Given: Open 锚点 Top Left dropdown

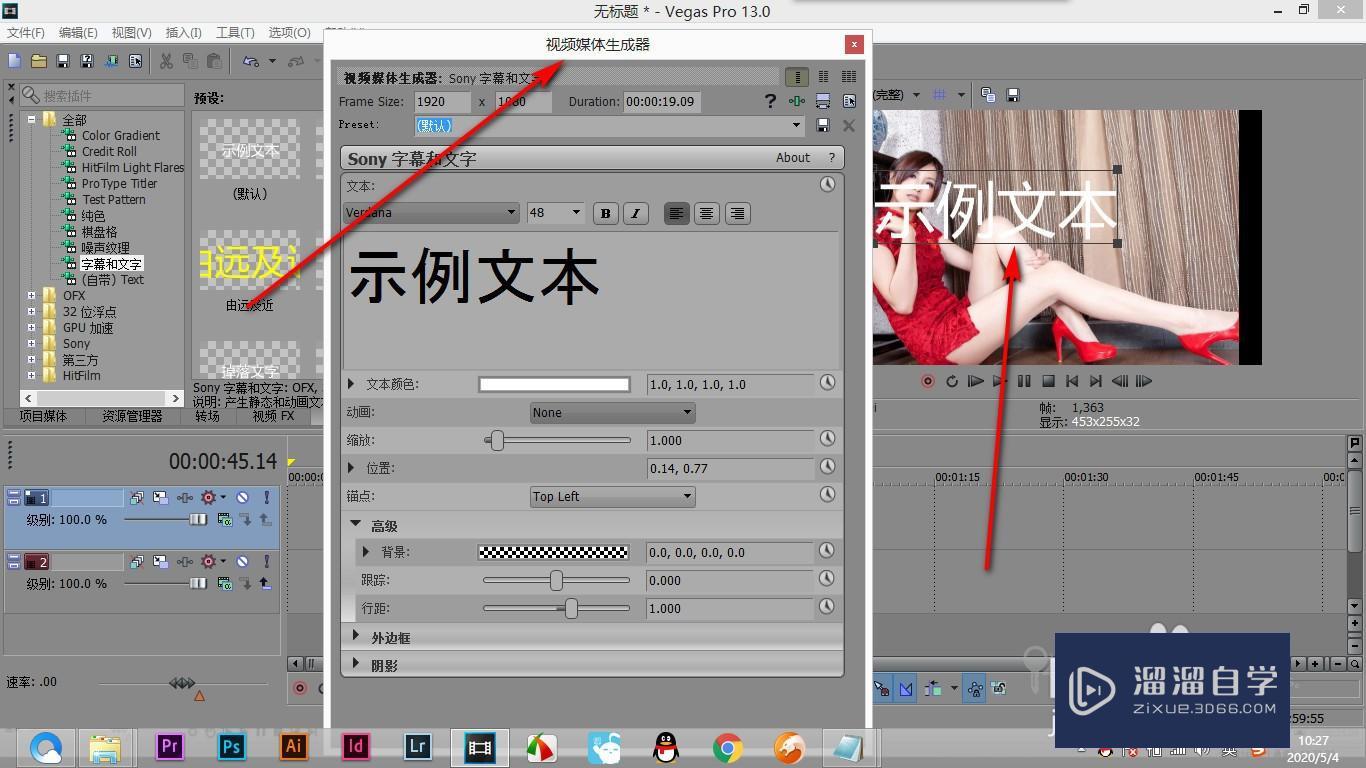Looking at the screenshot, I should [x=612, y=496].
